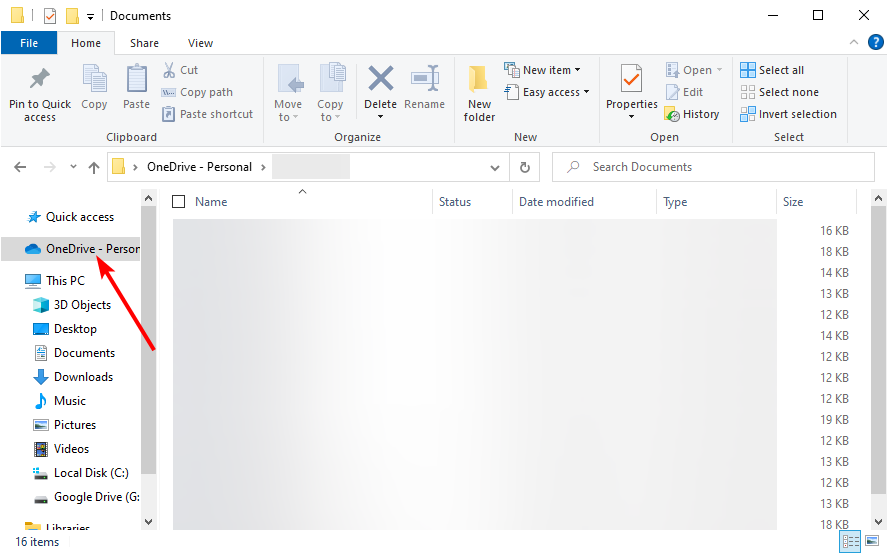The height and width of the screenshot is (554, 888).
Task: Sort by the Name column
Action: pyautogui.click(x=211, y=202)
